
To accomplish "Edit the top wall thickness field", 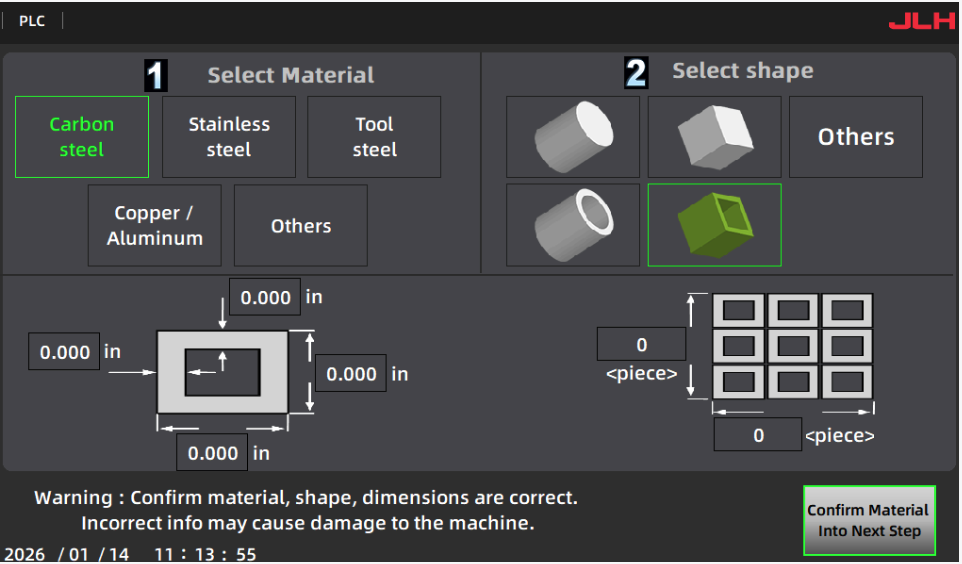I will click(265, 298).
